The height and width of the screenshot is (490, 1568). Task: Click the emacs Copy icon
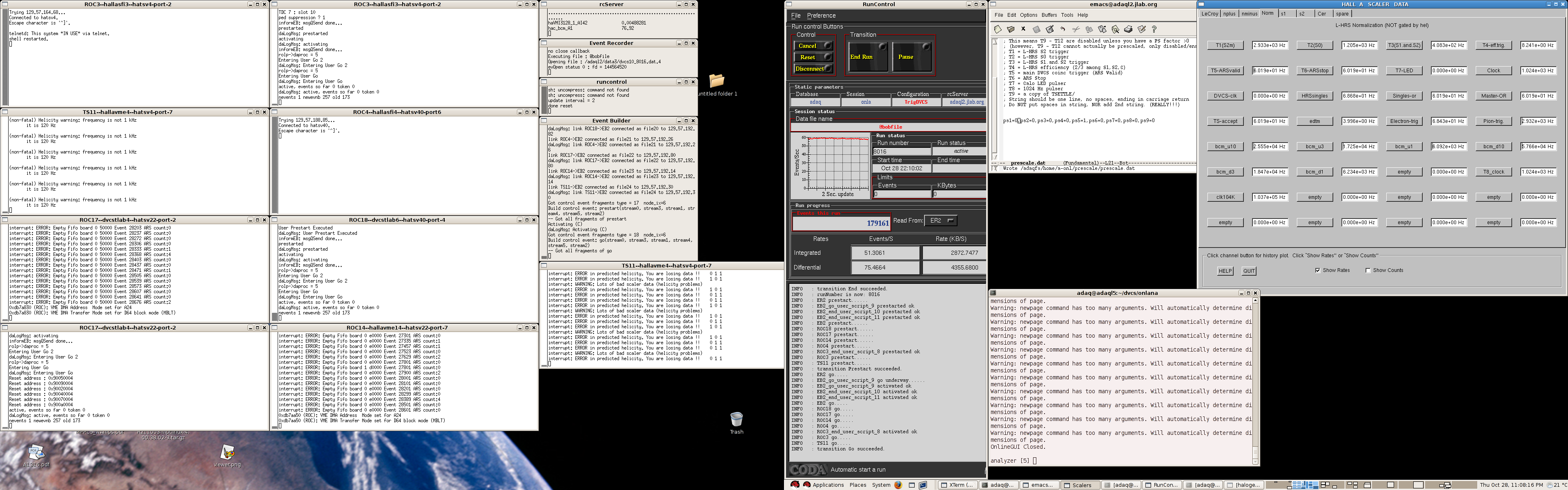pyautogui.click(x=1089, y=29)
